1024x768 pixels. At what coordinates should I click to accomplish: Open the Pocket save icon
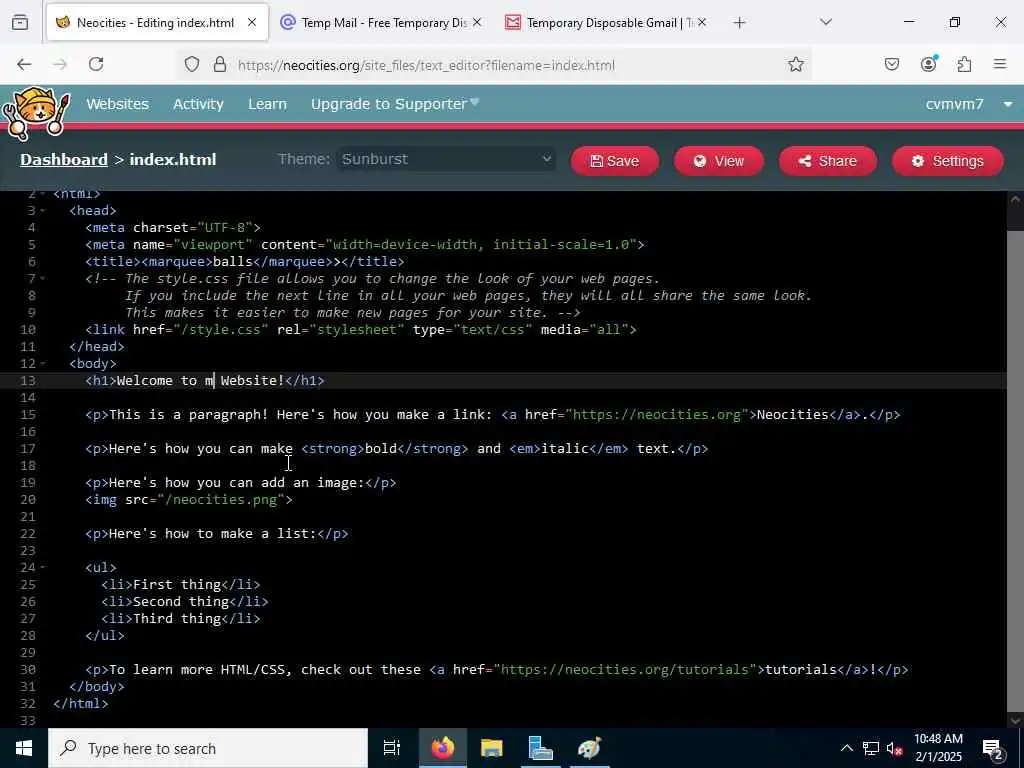tap(892, 64)
